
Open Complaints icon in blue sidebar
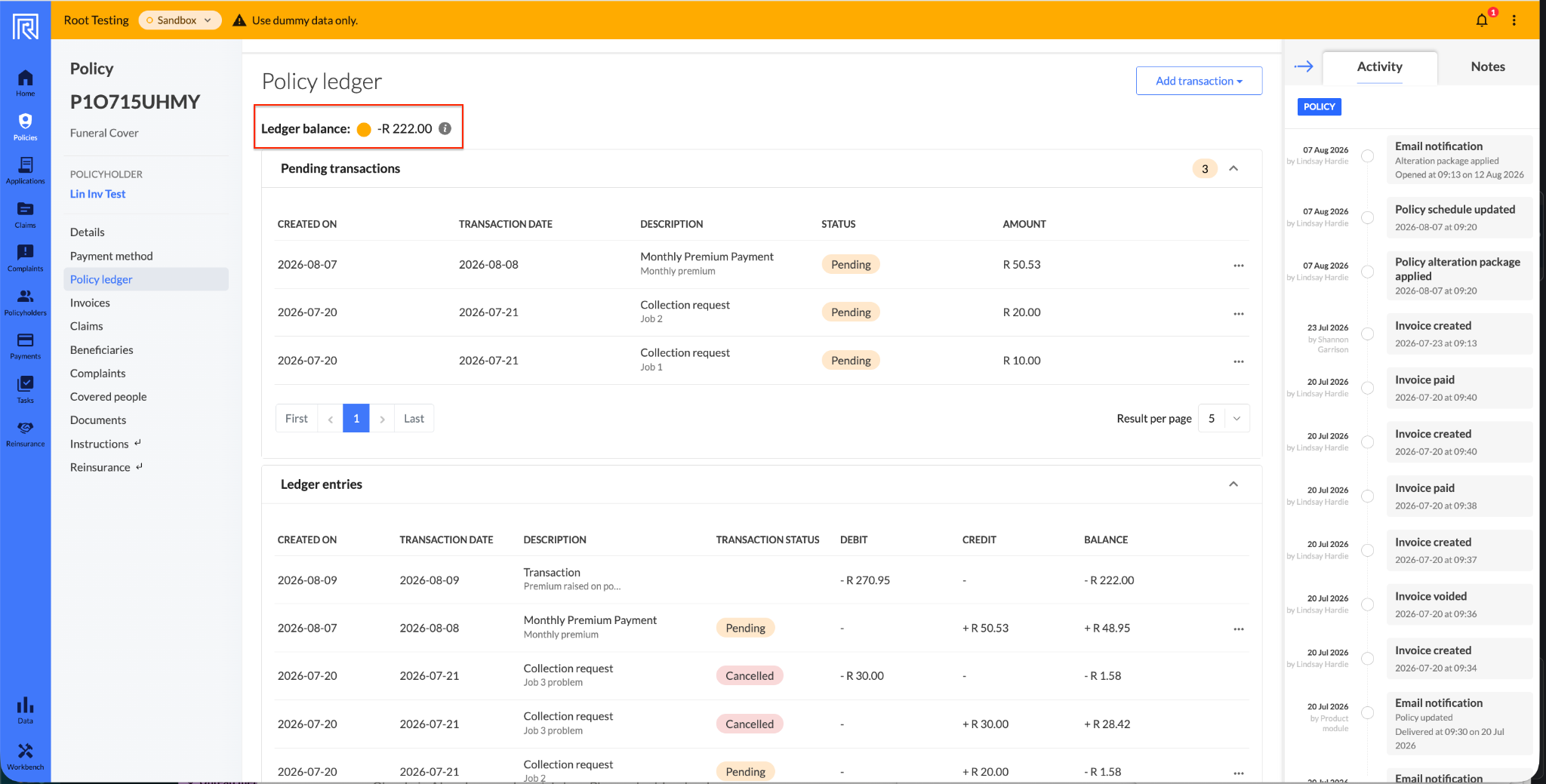point(25,258)
